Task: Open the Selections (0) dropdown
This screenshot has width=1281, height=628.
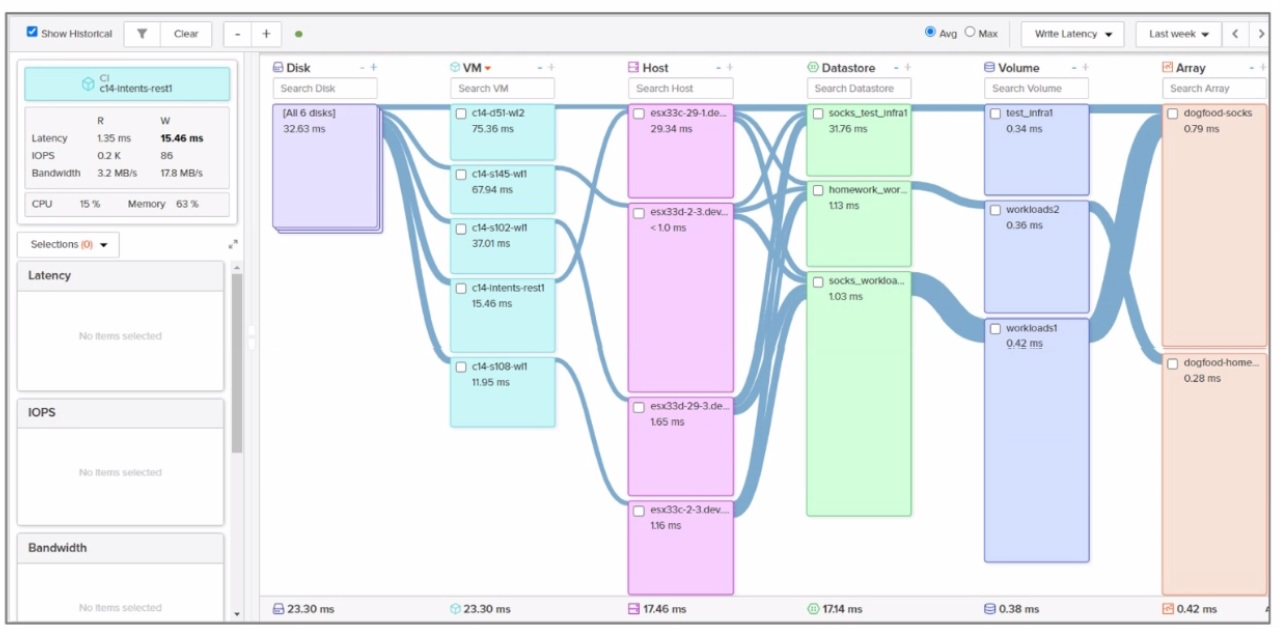Action: pyautogui.click(x=68, y=245)
